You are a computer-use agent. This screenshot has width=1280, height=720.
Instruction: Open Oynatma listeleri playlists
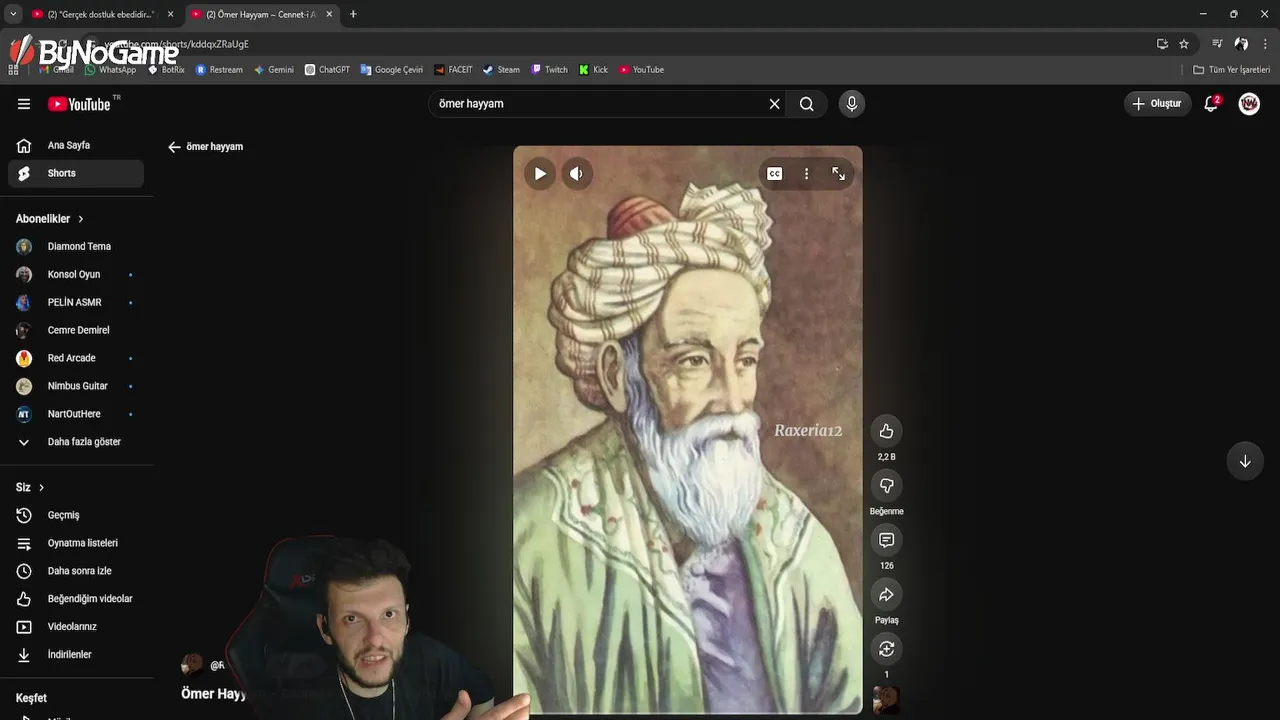76,543
